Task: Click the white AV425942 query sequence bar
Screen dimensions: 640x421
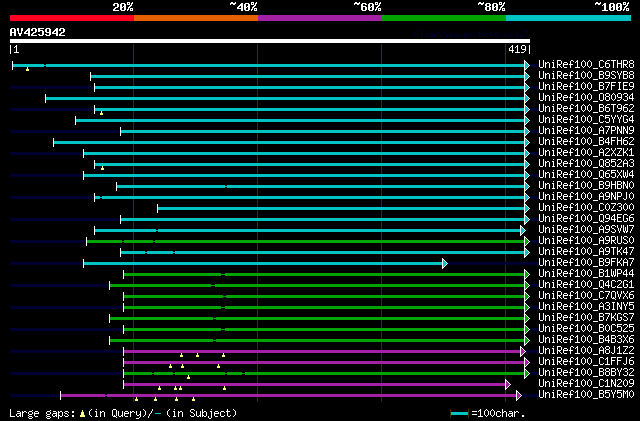Action: (269, 42)
